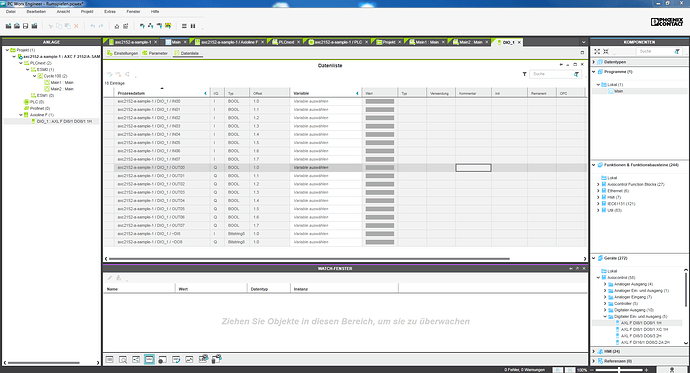690x373 pixels.
Task: Click the Suche field in Komponenten panel
Action: [655, 51]
